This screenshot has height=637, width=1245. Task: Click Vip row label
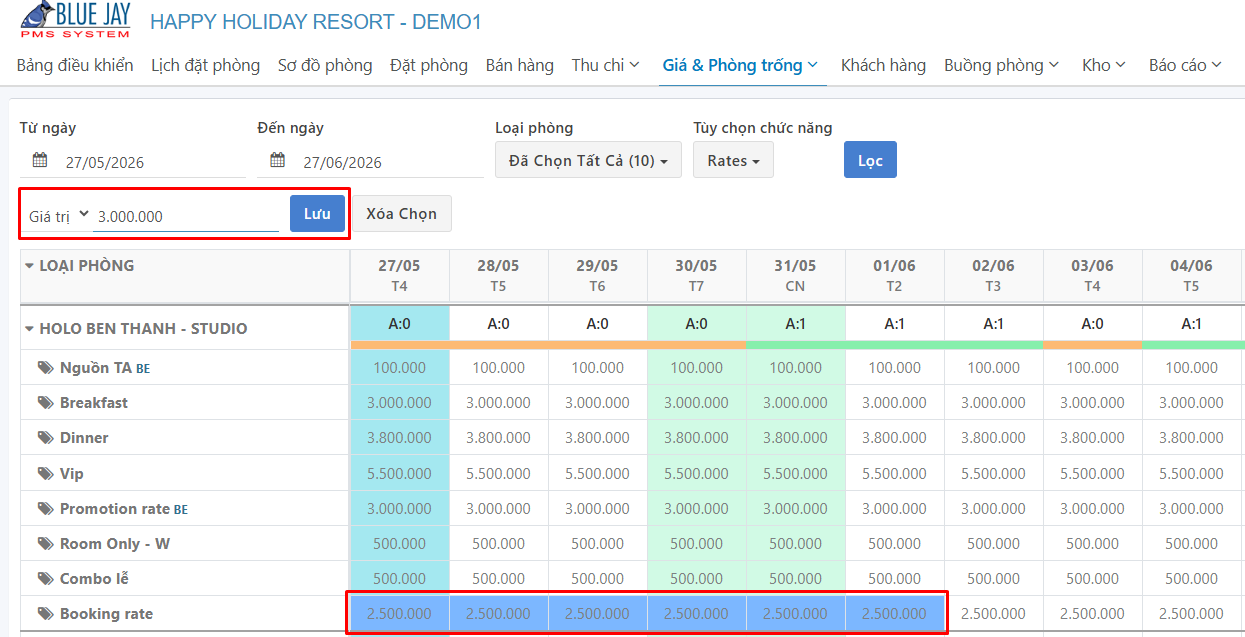(72, 473)
